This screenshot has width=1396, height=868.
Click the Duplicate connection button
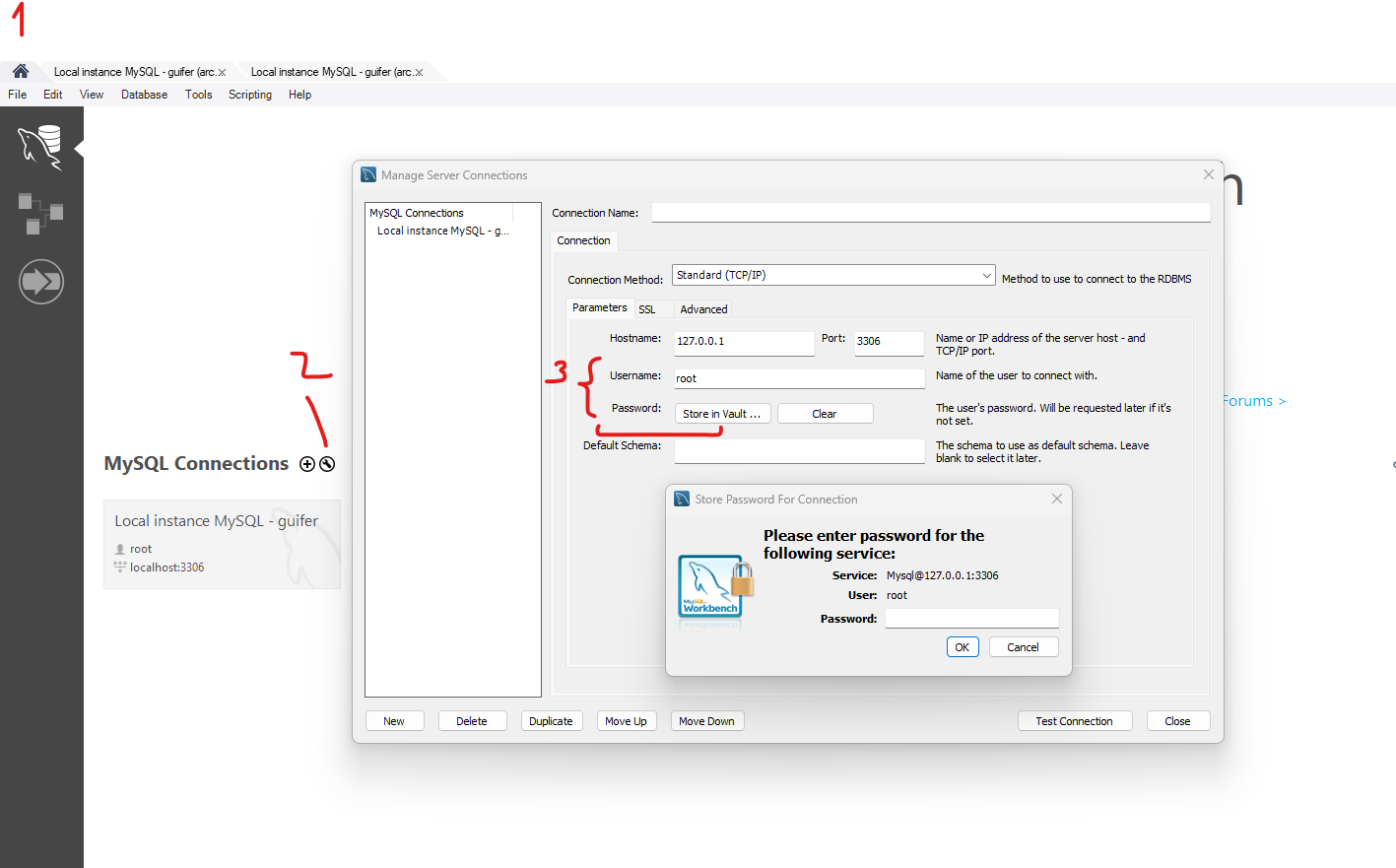(551, 721)
